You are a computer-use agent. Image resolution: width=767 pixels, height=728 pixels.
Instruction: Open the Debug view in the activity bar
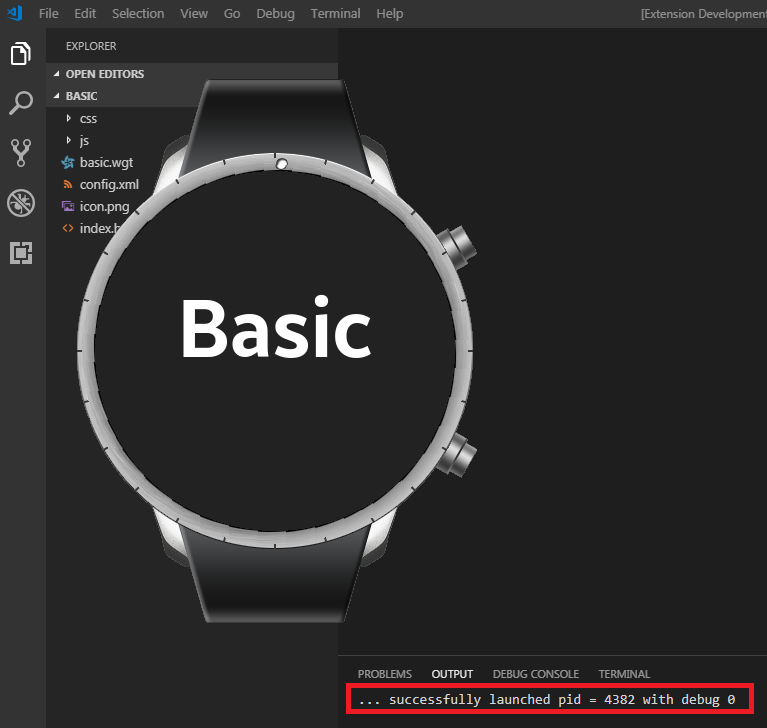(21, 203)
